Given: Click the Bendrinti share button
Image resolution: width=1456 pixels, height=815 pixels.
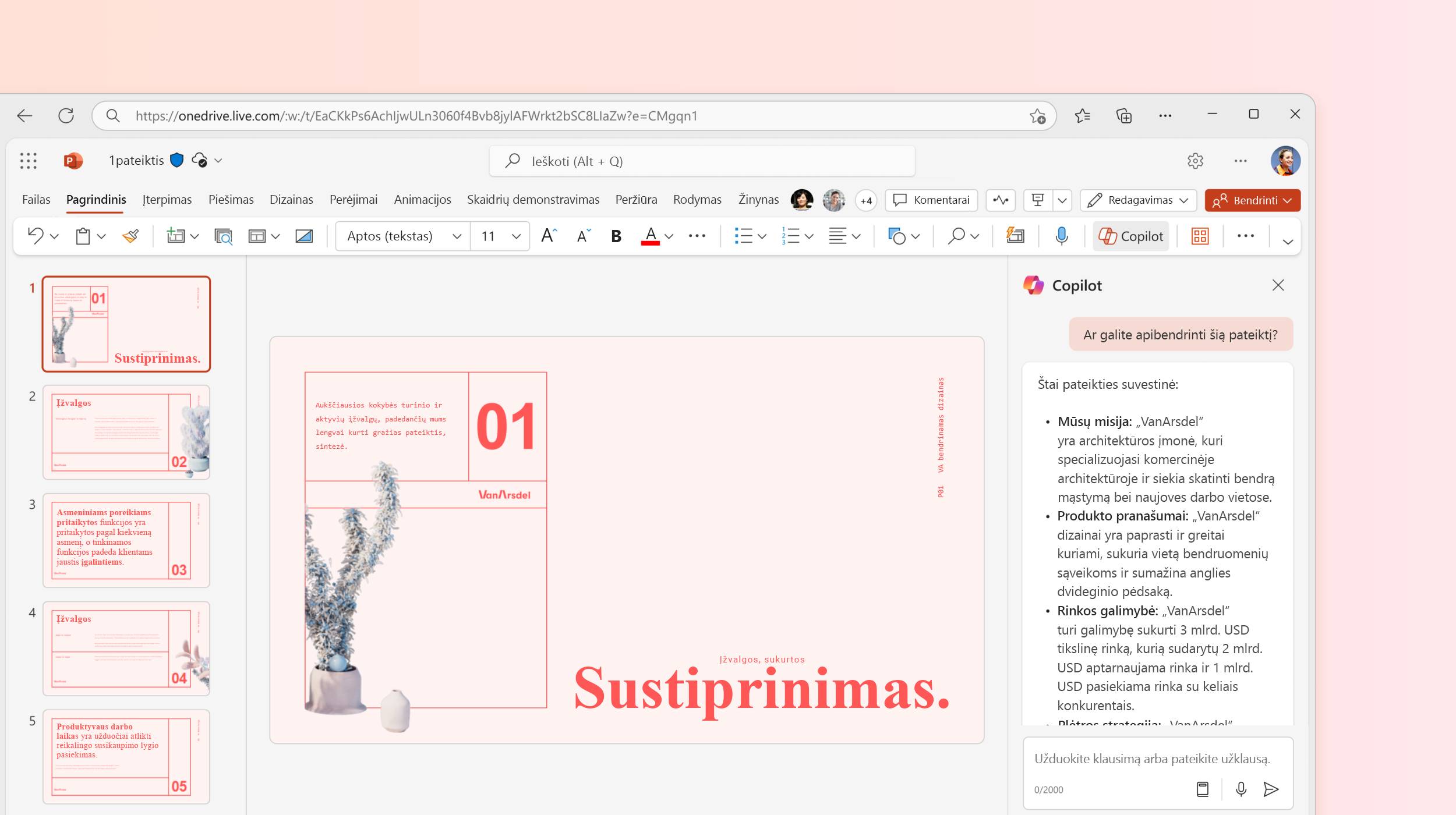Looking at the screenshot, I should point(1252,200).
